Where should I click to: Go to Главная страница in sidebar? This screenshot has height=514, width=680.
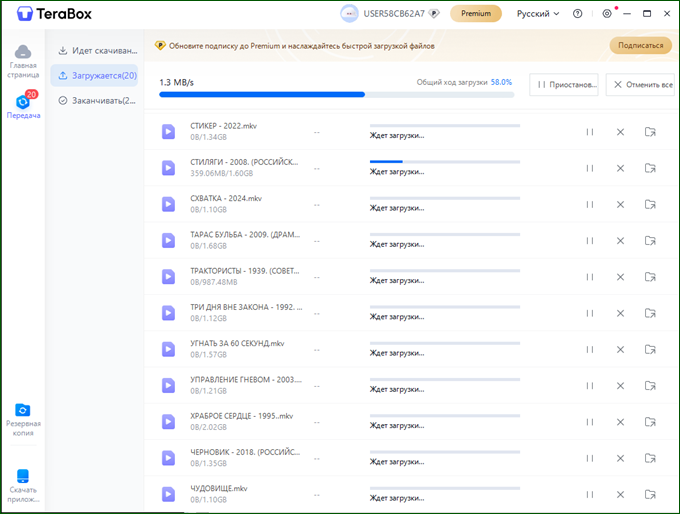23,61
